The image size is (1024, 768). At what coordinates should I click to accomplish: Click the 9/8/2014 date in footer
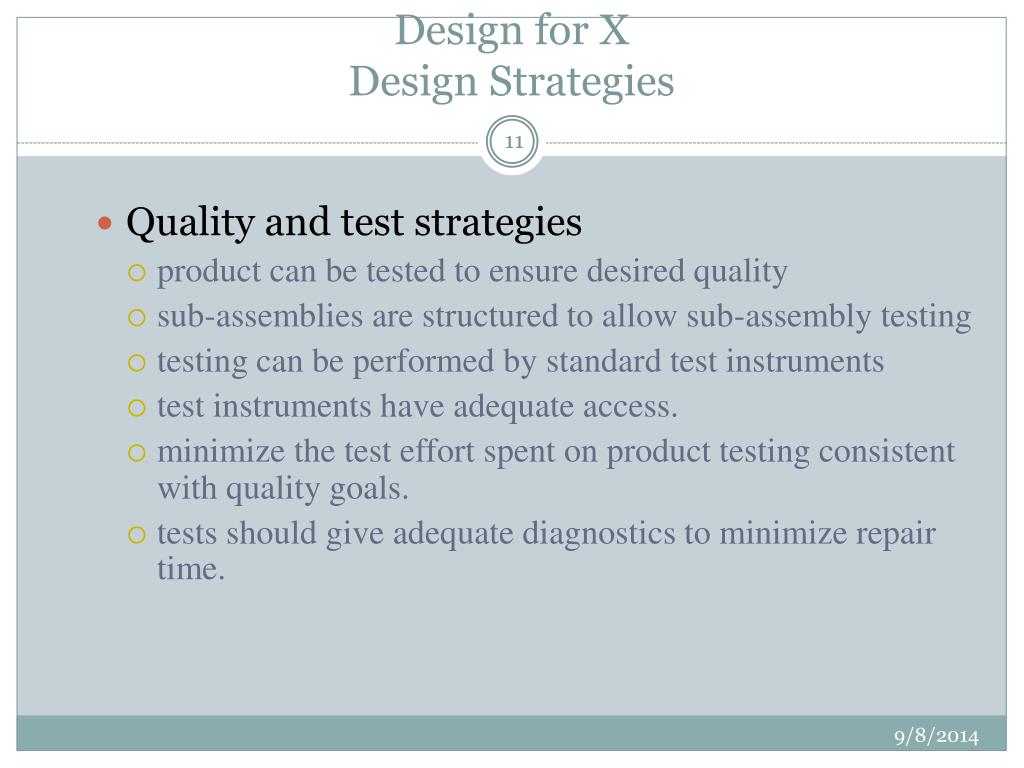tap(936, 737)
